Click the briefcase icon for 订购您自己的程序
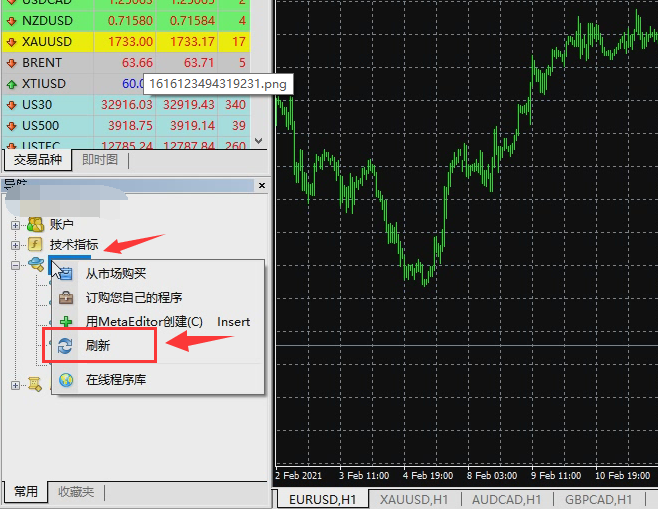Screen dimensions: 658x509 (x=66, y=297)
